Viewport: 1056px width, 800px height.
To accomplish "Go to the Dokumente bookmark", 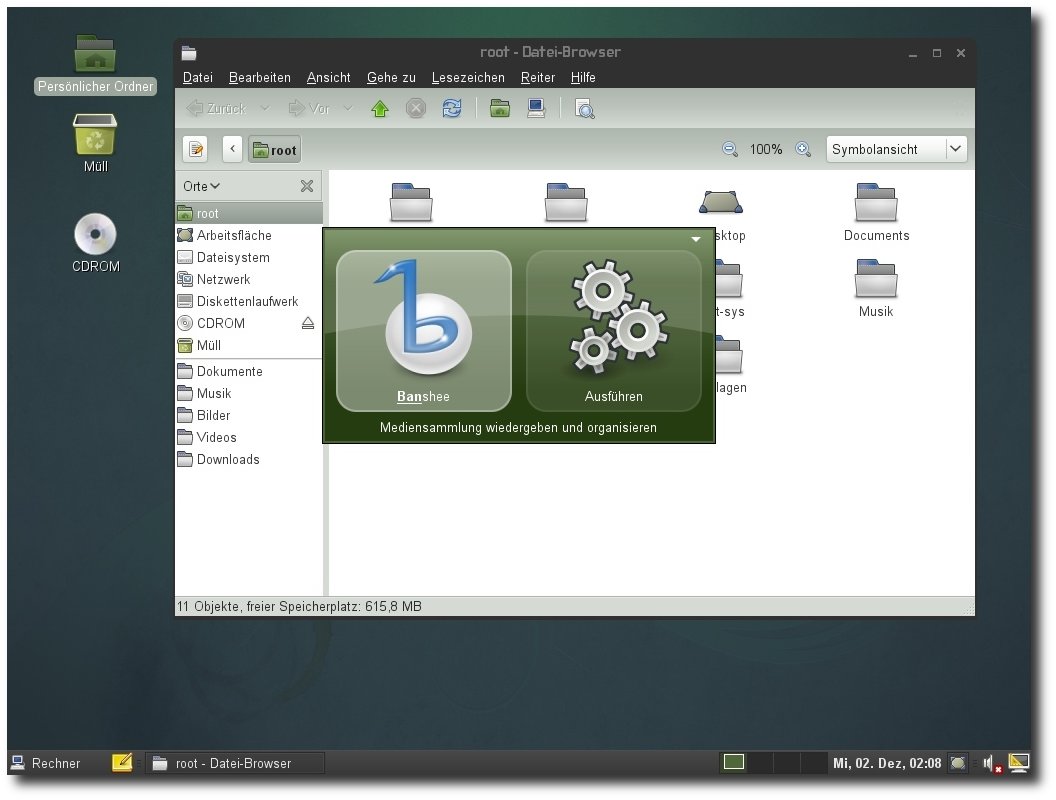I will pos(249,371).
